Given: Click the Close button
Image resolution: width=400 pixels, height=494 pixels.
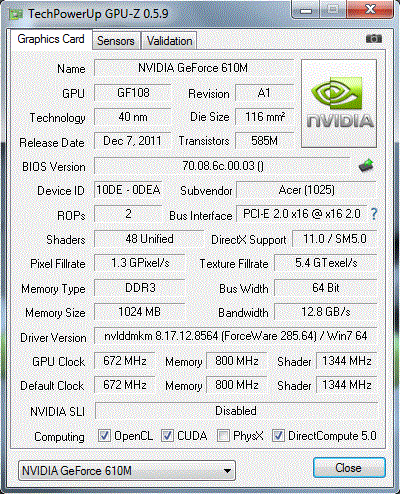Looking at the screenshot, I should [349, 468].
